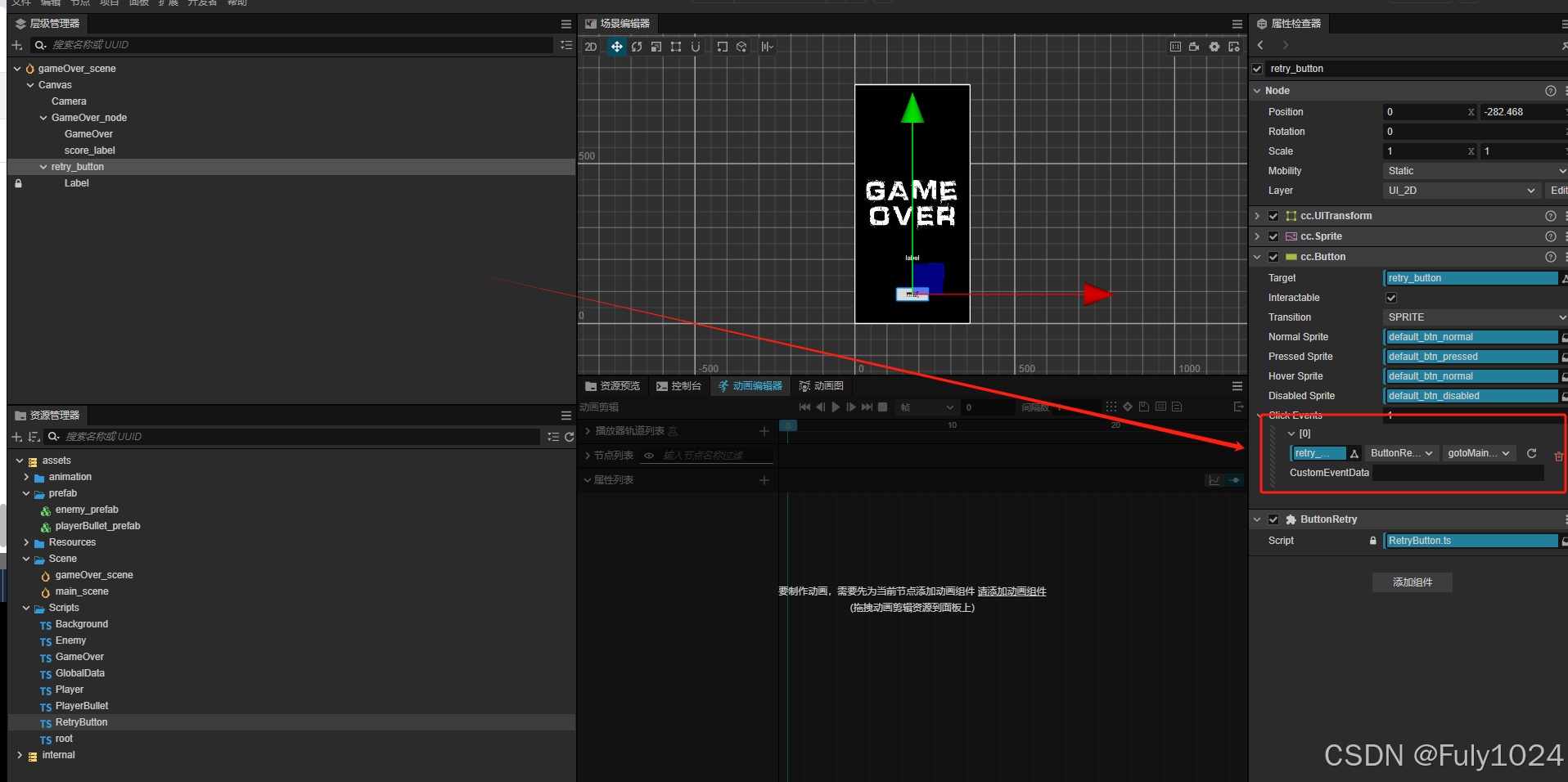1568x782 pixels.
Task: Select the Move gizmo tool
Action: point(616,47)
